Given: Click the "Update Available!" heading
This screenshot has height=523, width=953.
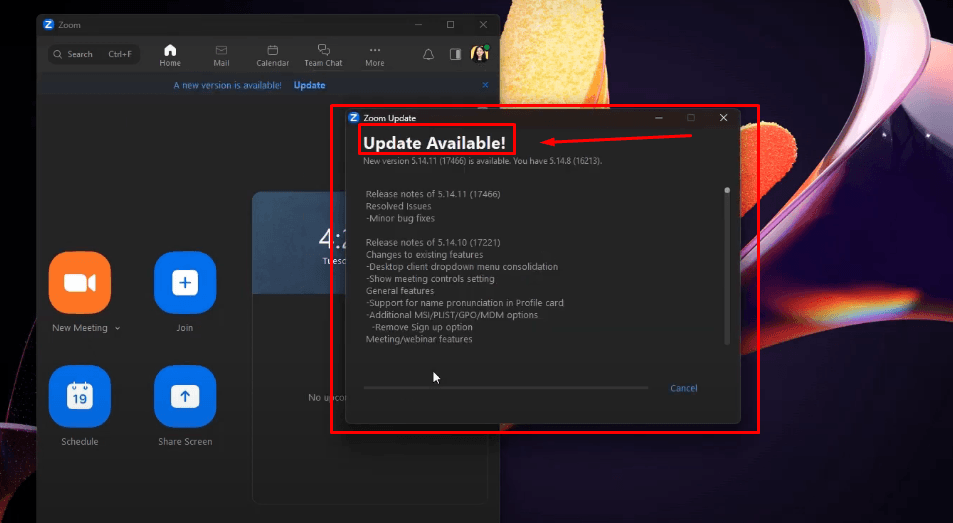Looking at the screenshot, I should 434,143.
